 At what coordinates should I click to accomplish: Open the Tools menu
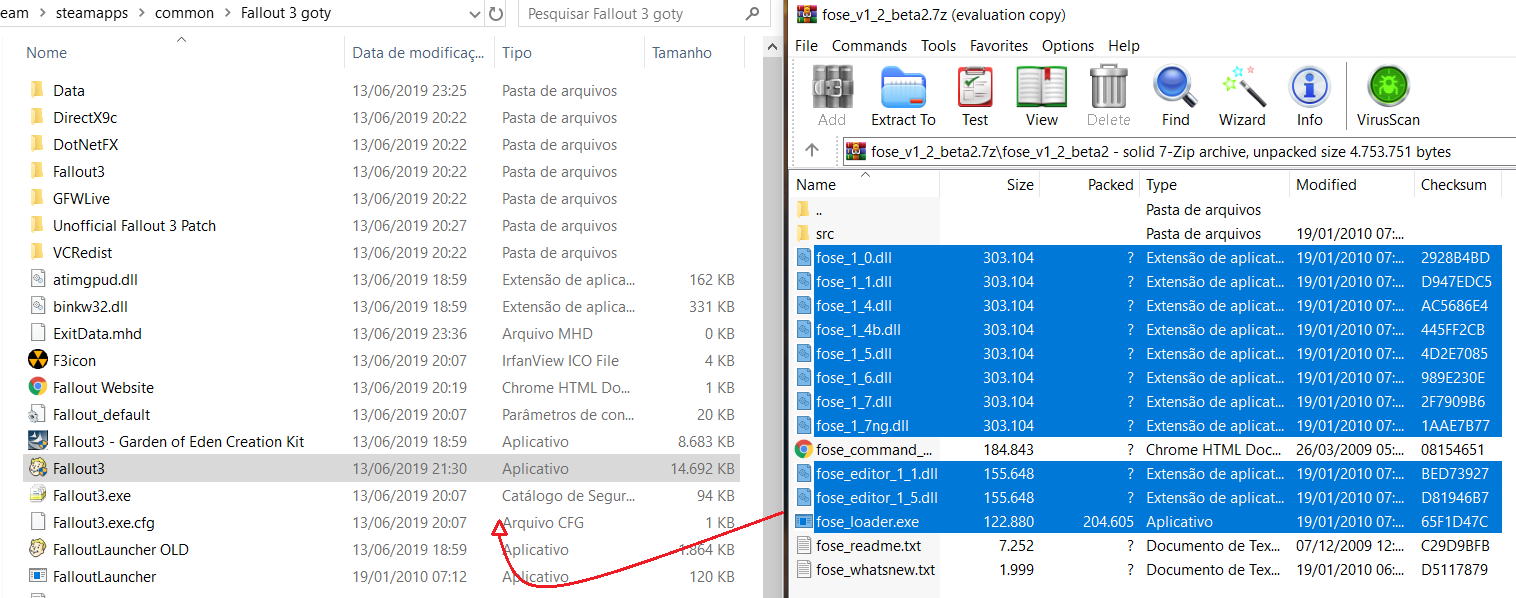938,46
